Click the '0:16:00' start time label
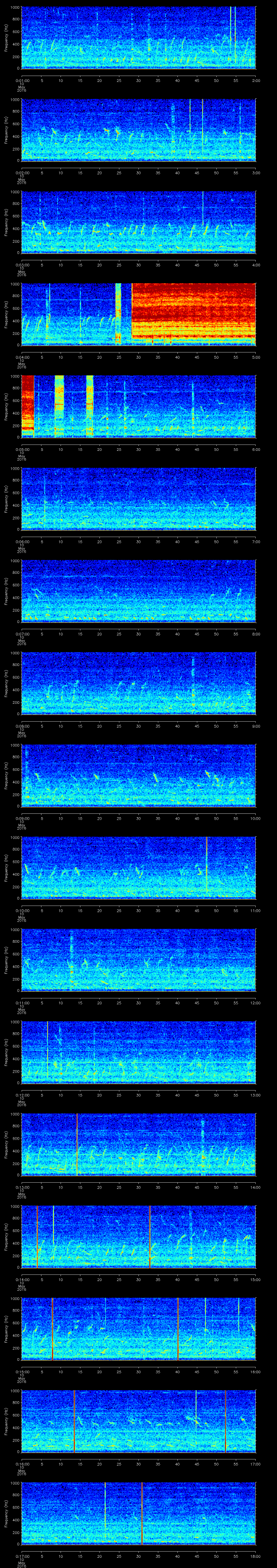Viewport: 277px width, 1568px height. pyautogui.click(x=22, y=1464)
